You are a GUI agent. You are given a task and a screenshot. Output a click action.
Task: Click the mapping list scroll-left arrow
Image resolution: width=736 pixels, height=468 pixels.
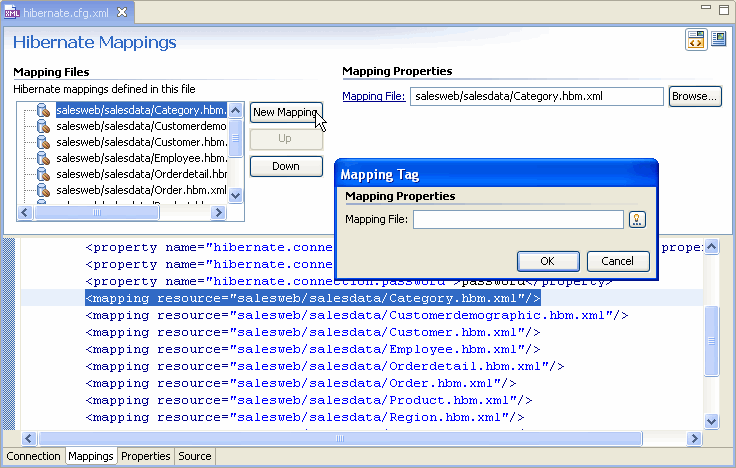25,213
